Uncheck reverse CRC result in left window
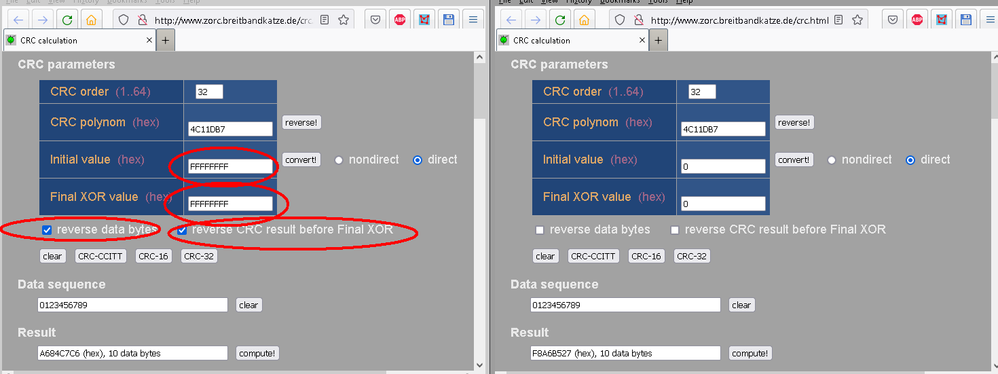The width and height of the screenshot is (998, 374). pyautogui.click(x=182, y=230)
